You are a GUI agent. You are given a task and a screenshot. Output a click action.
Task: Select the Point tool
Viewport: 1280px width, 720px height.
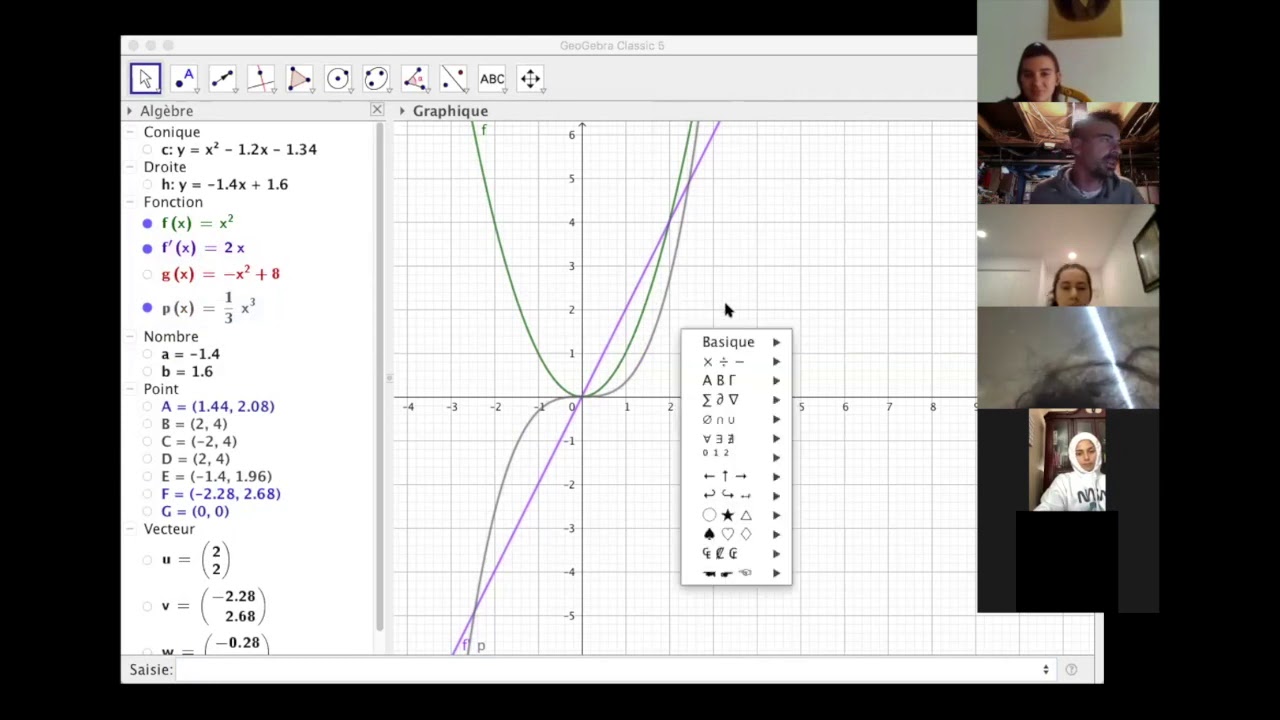click(184, 79)
